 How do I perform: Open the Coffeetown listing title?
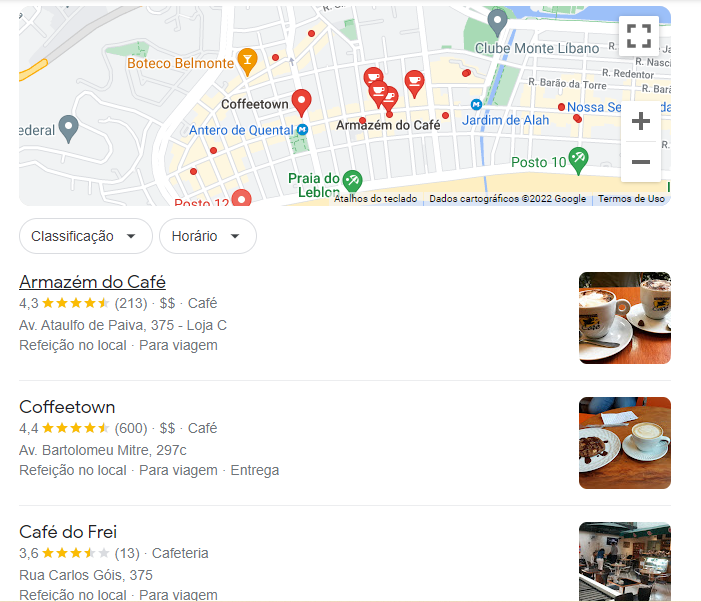(x=67, y=407)
